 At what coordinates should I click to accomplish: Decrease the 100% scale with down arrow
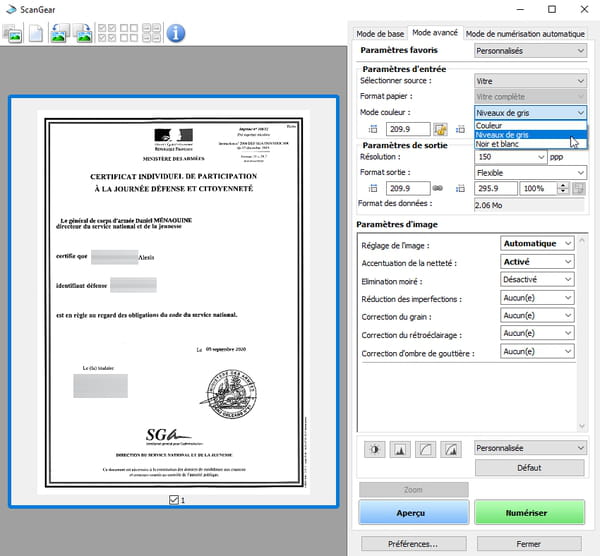[563, 191]
